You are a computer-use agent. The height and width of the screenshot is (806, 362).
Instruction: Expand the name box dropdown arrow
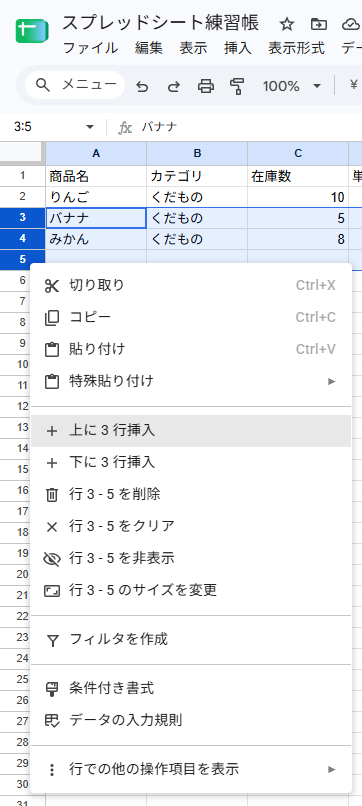tap(90, 127)
